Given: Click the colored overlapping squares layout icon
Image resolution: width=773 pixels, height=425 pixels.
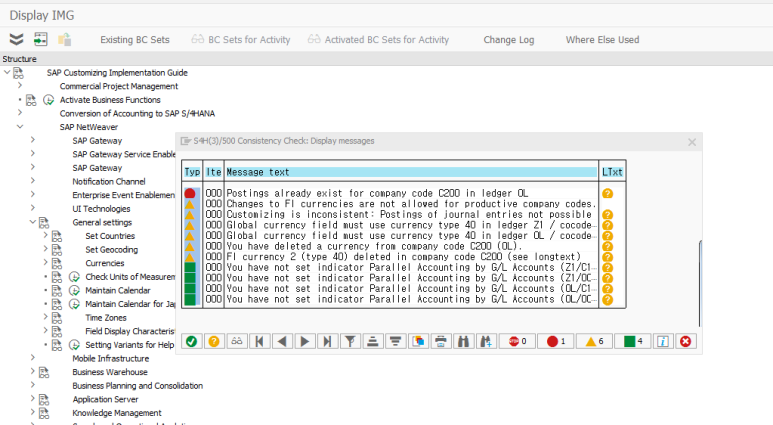Looking at the screenshot, I should click(418, 341).
